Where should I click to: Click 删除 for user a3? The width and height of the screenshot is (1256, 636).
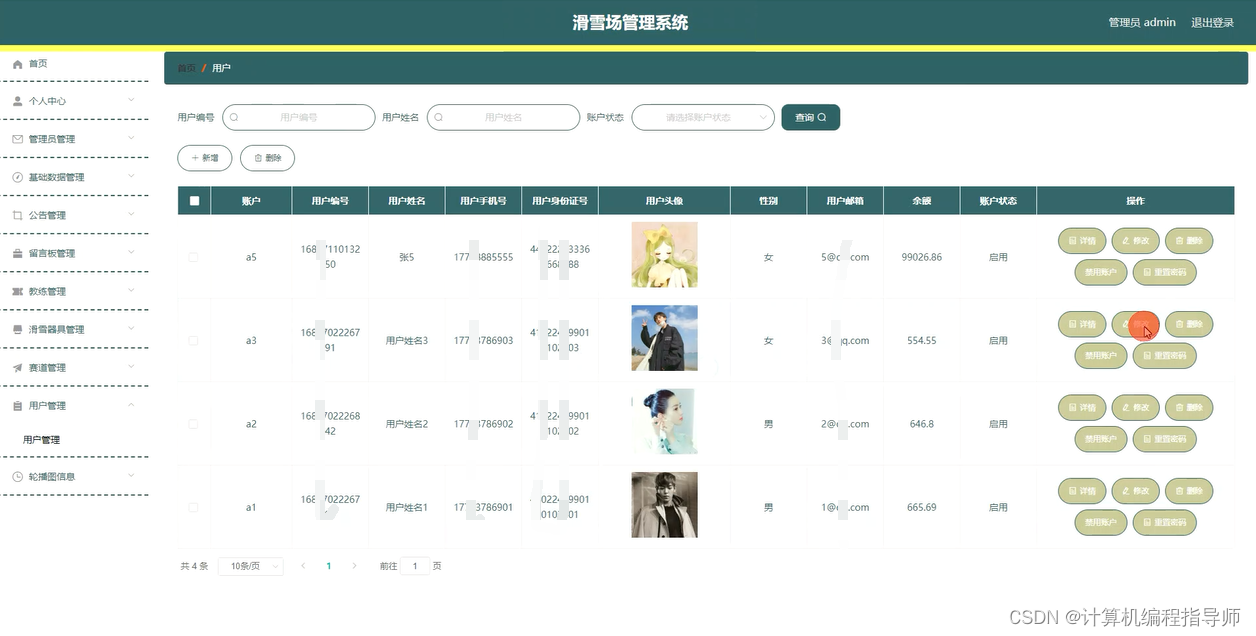coord(1189,324)
